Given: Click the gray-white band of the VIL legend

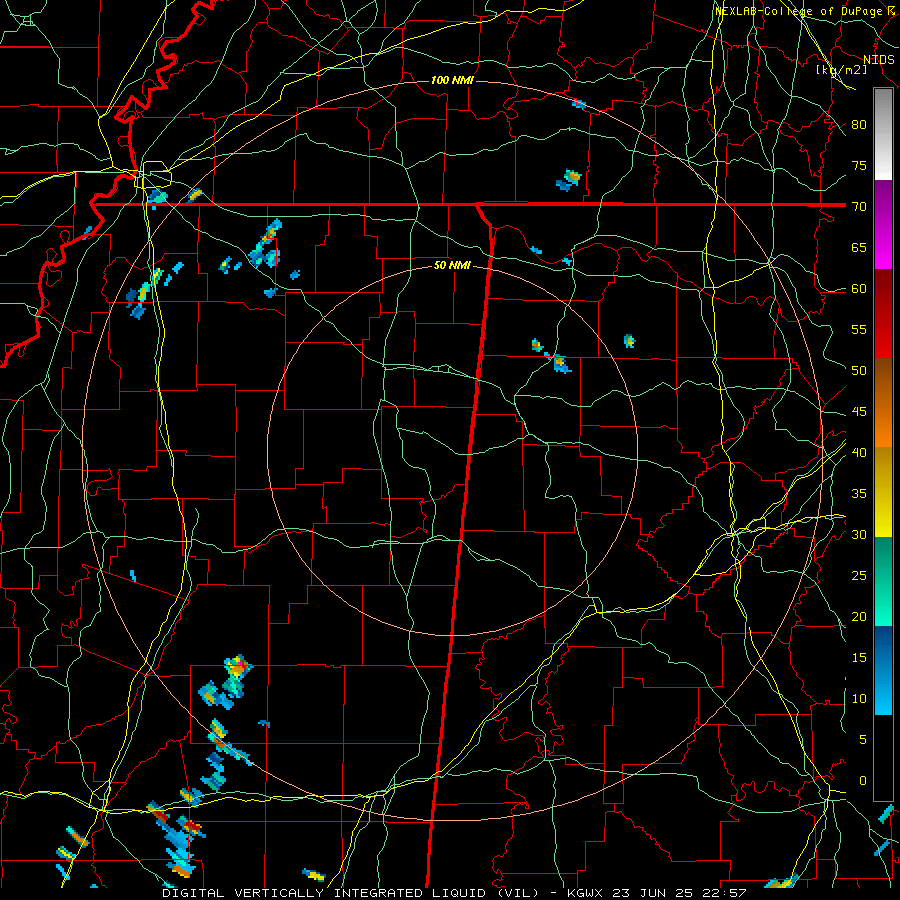Looking at the screenshot, I should click(883, 134).
